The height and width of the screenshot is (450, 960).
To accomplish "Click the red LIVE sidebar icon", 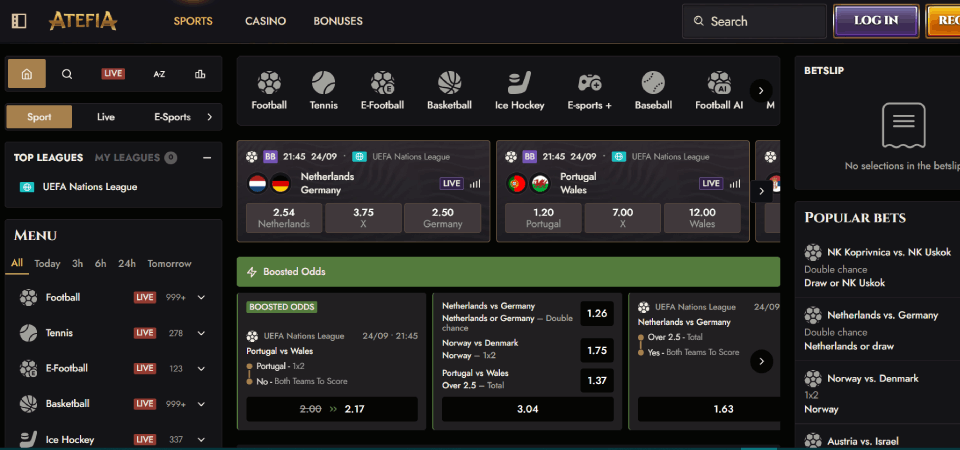I will click(x=113, y=74).
